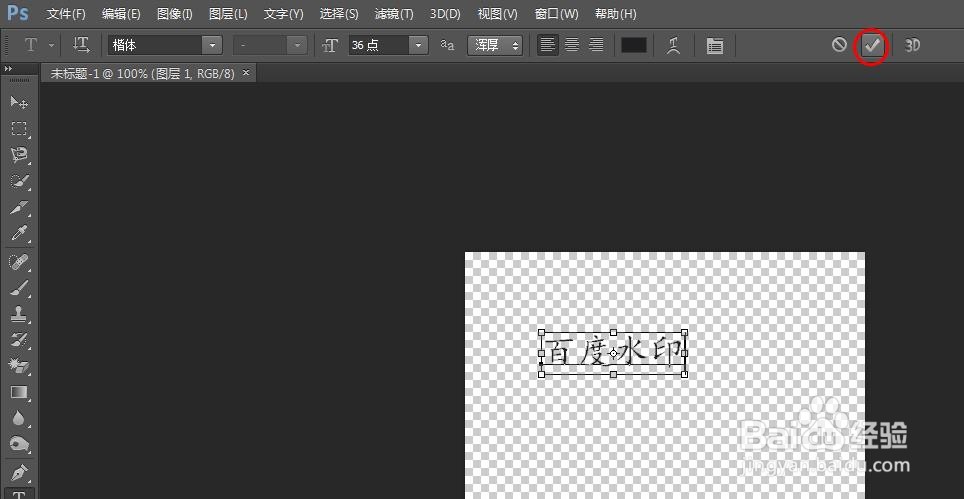The width and height of the screenshot is (964, 499).
Task: Open the 编辑(E) menu
Action: point(121,14)
